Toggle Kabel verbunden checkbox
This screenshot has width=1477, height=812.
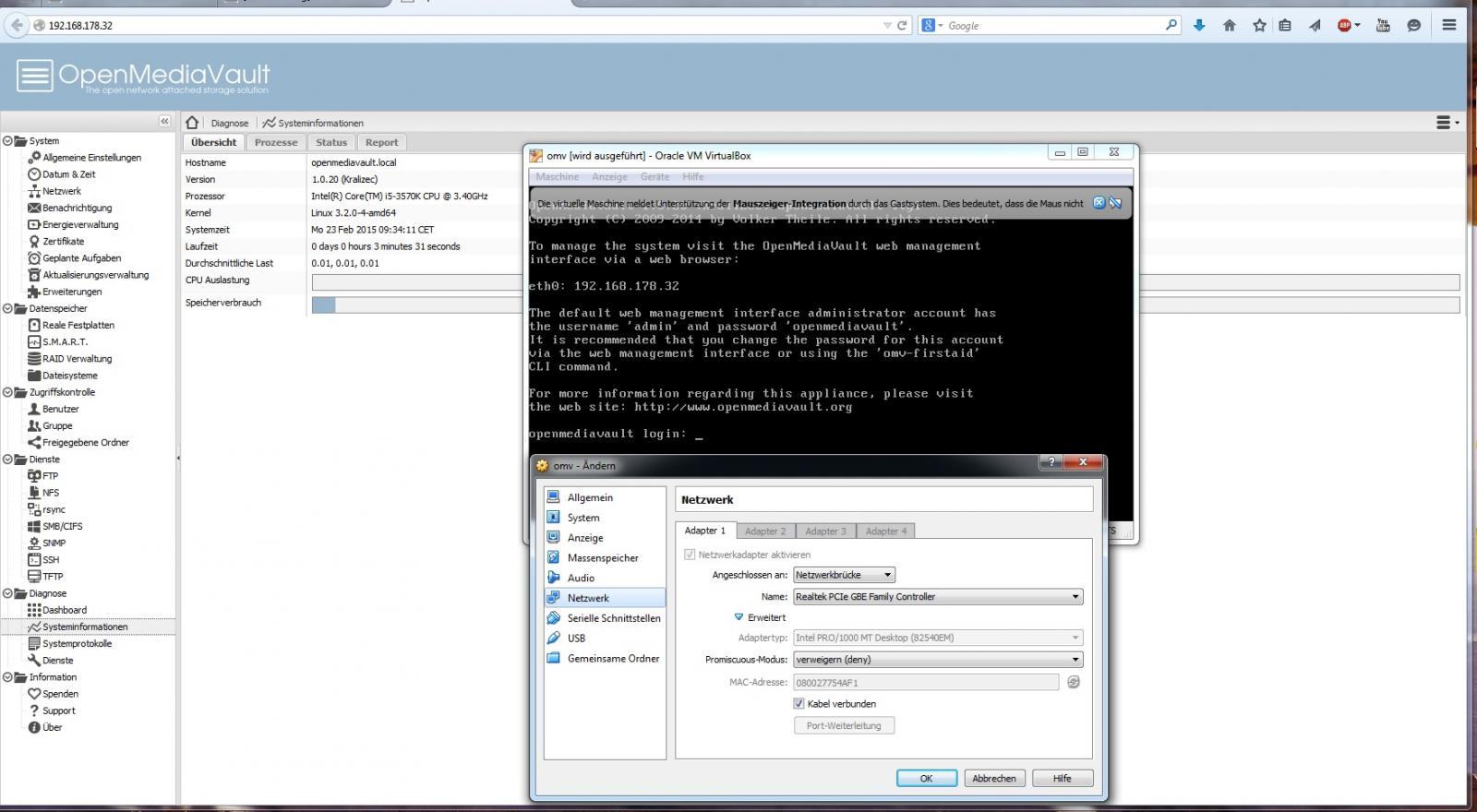799,703
